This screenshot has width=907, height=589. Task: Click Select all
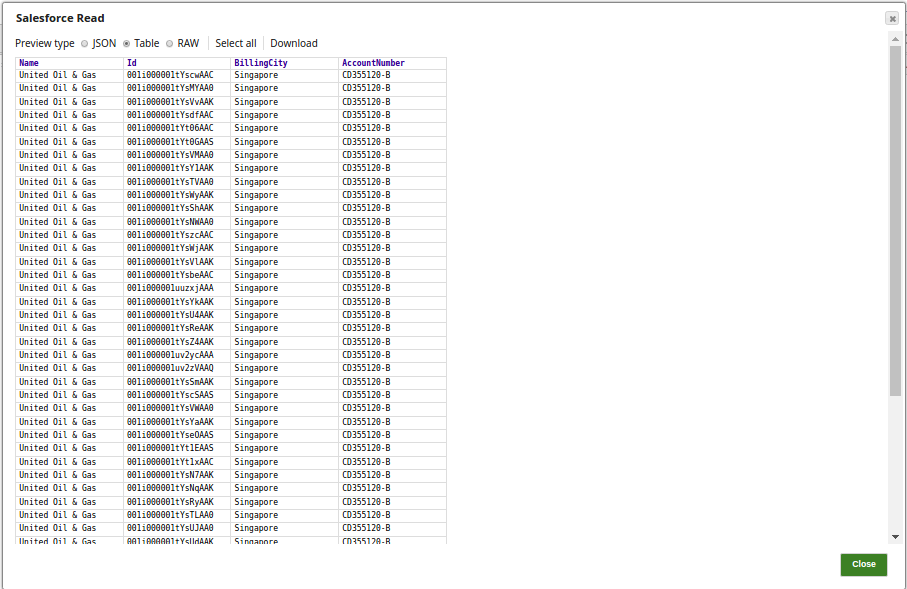point(235,43)
